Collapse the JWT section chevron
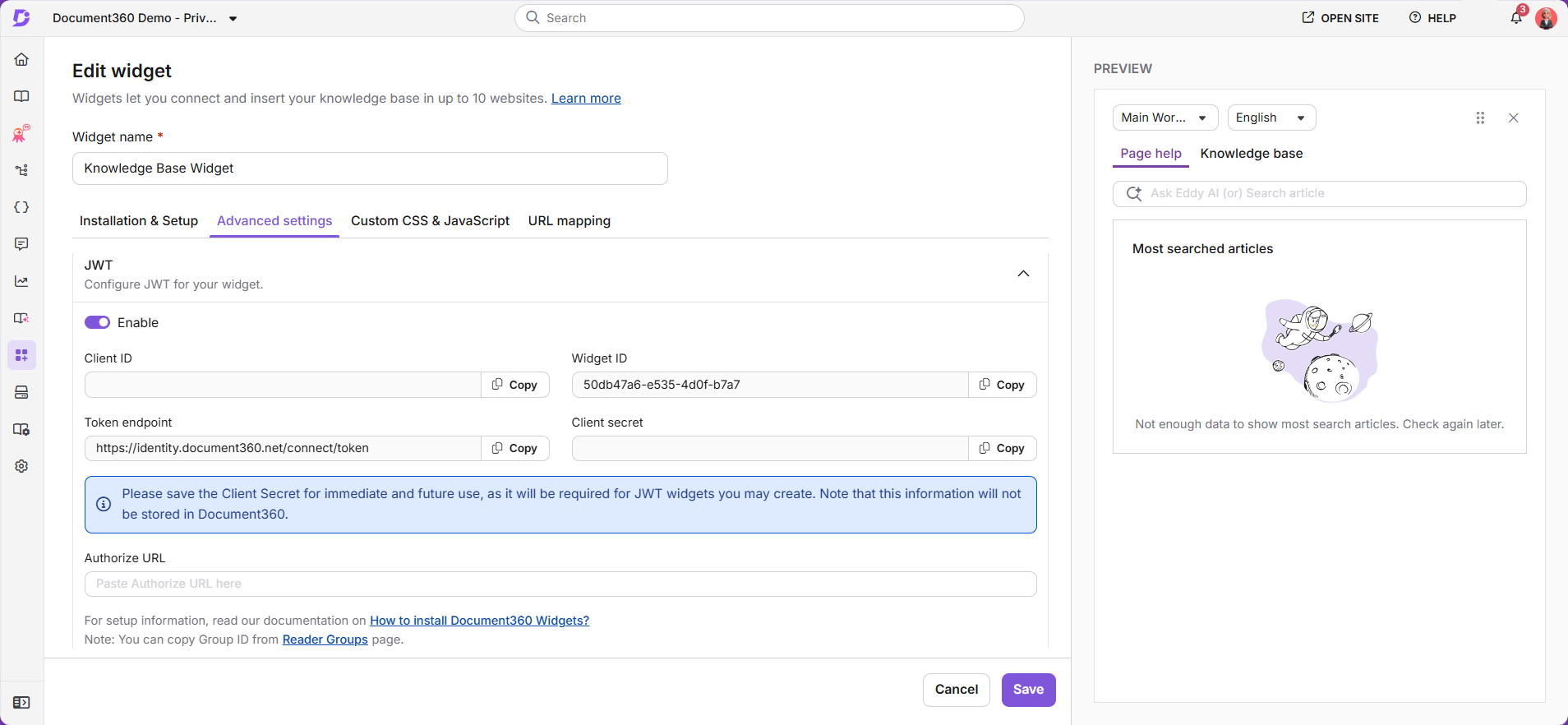Screen dimensions: 1568x725 pos(1023,274)
